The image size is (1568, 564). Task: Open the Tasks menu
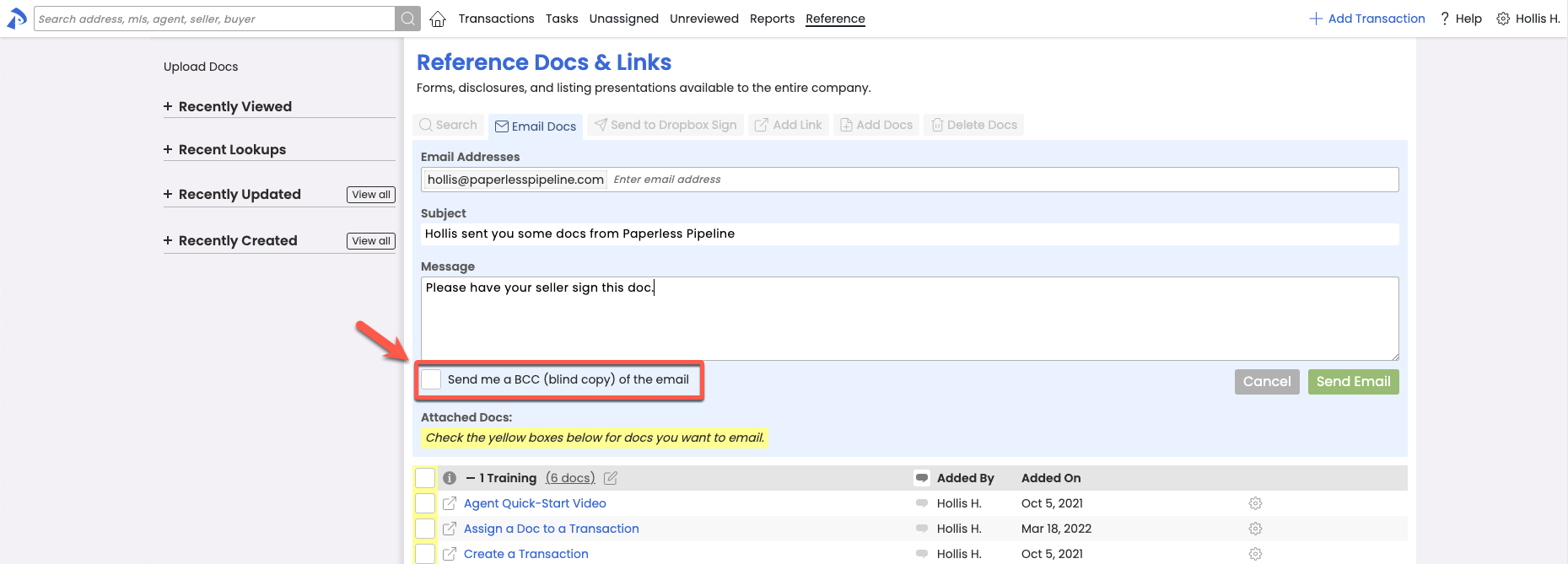562,19
